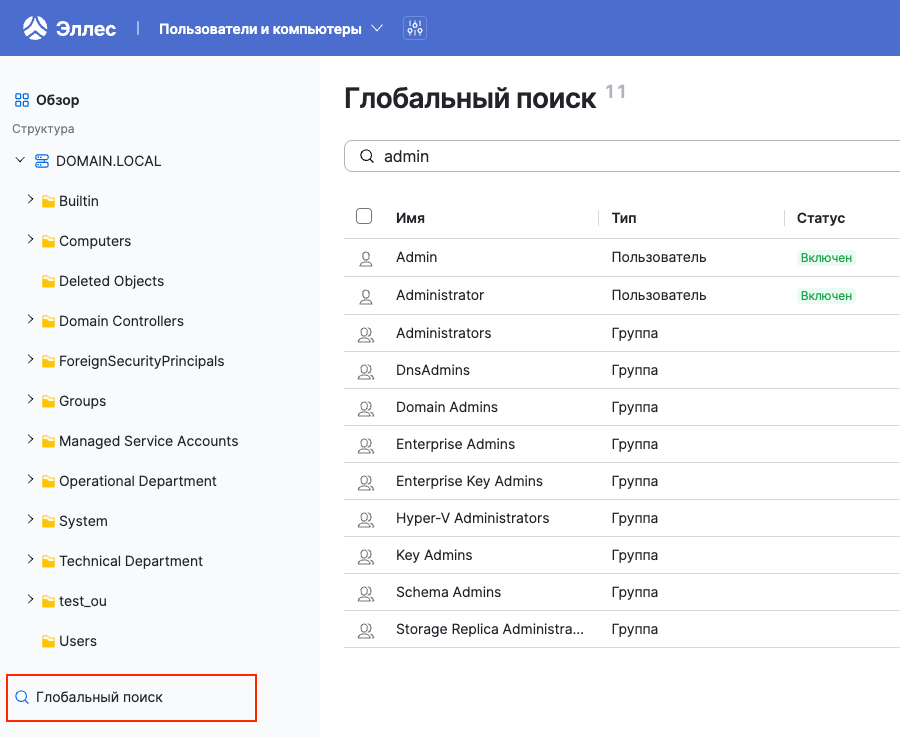Click the Эллес logo icon
The width and height of the screenshot is (900, 737).
click(35, 28)
